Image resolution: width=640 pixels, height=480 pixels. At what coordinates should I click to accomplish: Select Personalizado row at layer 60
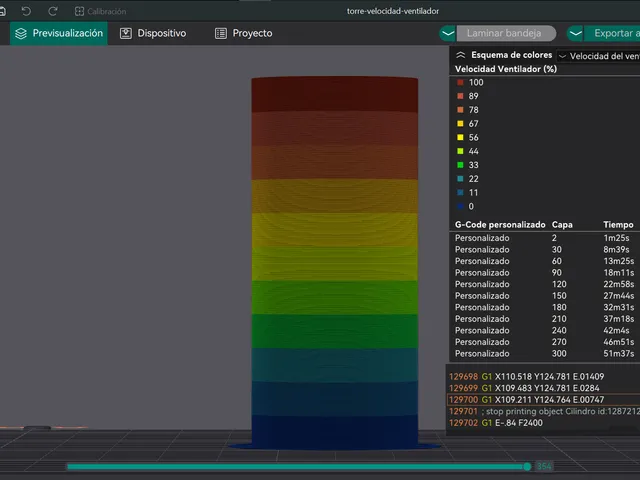pyautogui.click(x=545, y=261)
